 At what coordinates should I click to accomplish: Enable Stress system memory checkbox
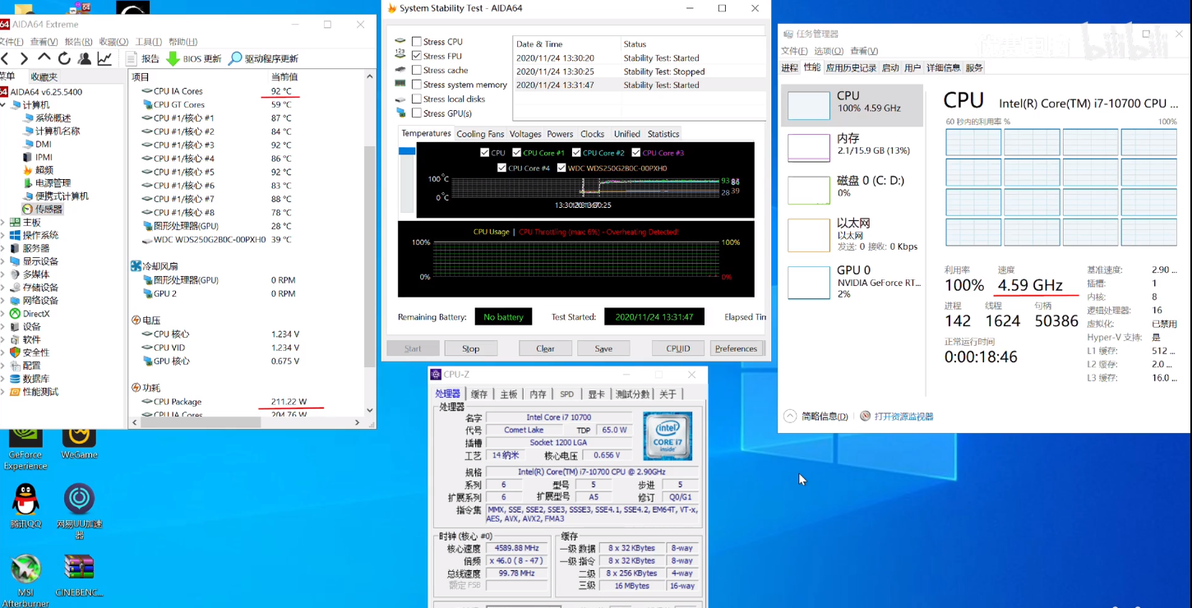click(417, 84)
